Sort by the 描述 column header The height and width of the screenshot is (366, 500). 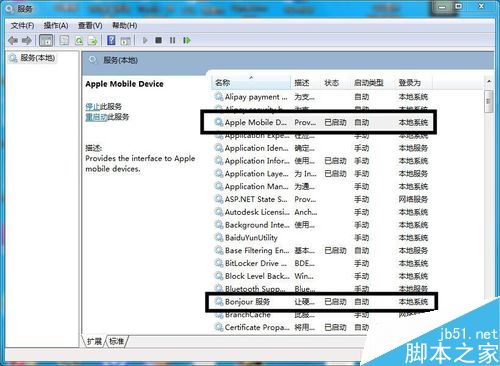point(306,83)
